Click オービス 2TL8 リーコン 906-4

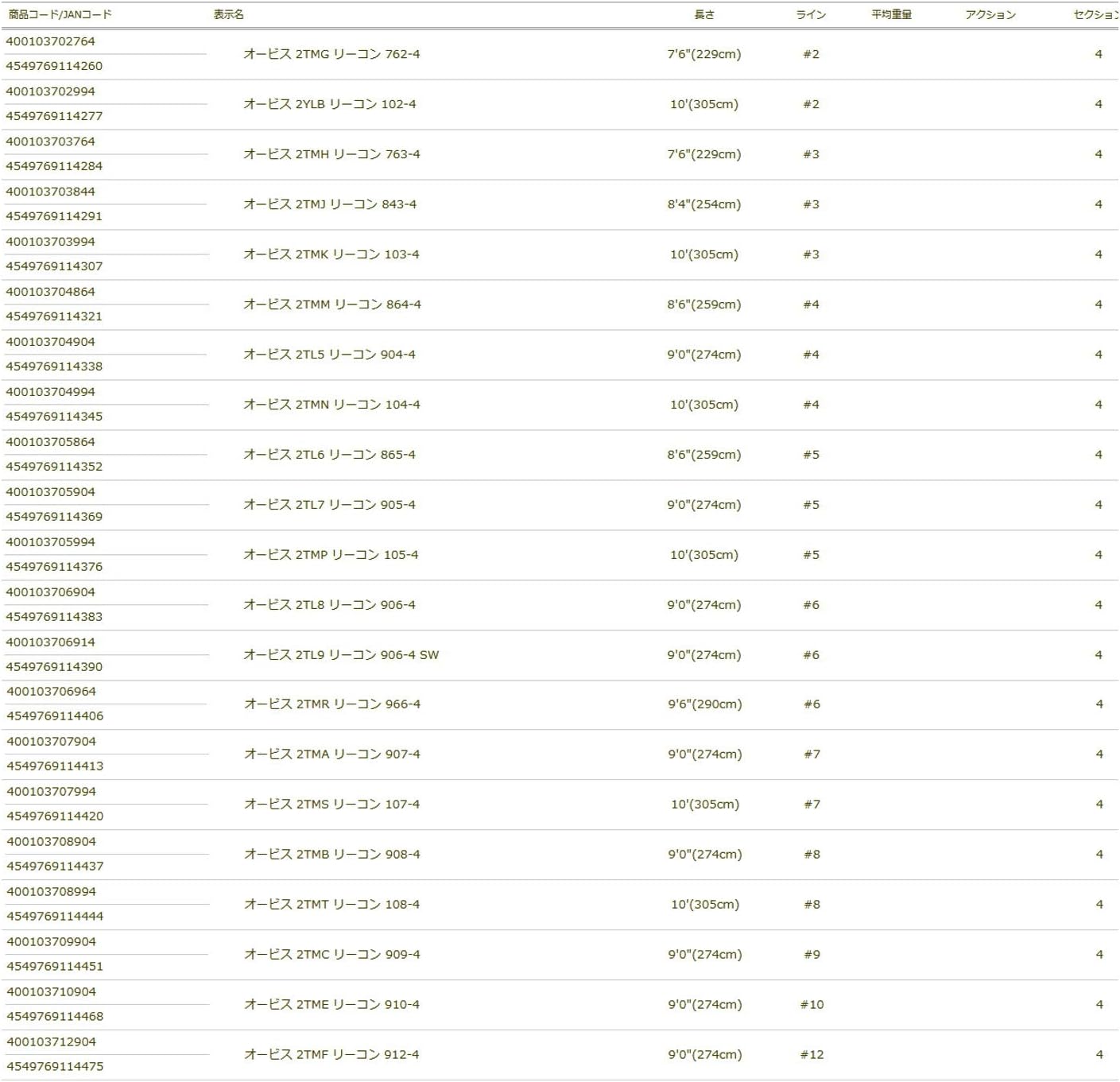330,605
